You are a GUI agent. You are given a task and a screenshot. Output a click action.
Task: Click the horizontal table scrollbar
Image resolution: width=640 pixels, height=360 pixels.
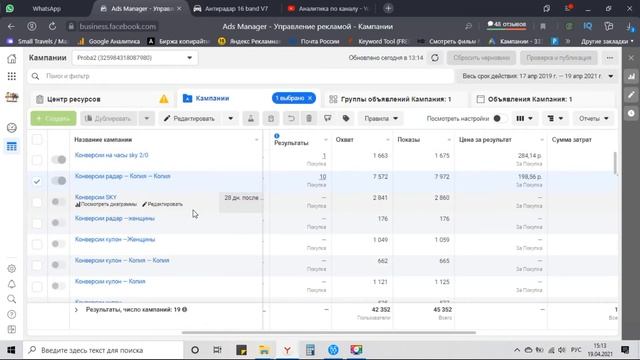click(329, 332)
